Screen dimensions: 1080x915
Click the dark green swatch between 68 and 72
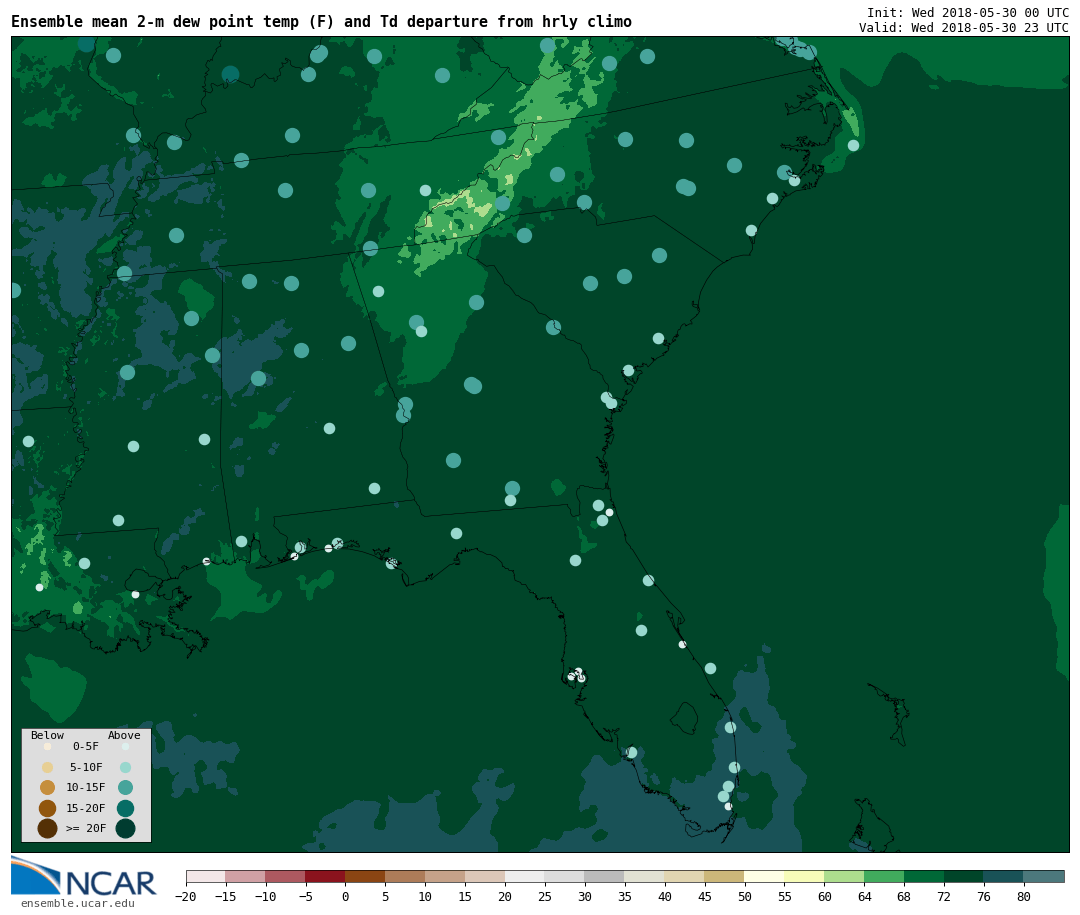(924, 876)
